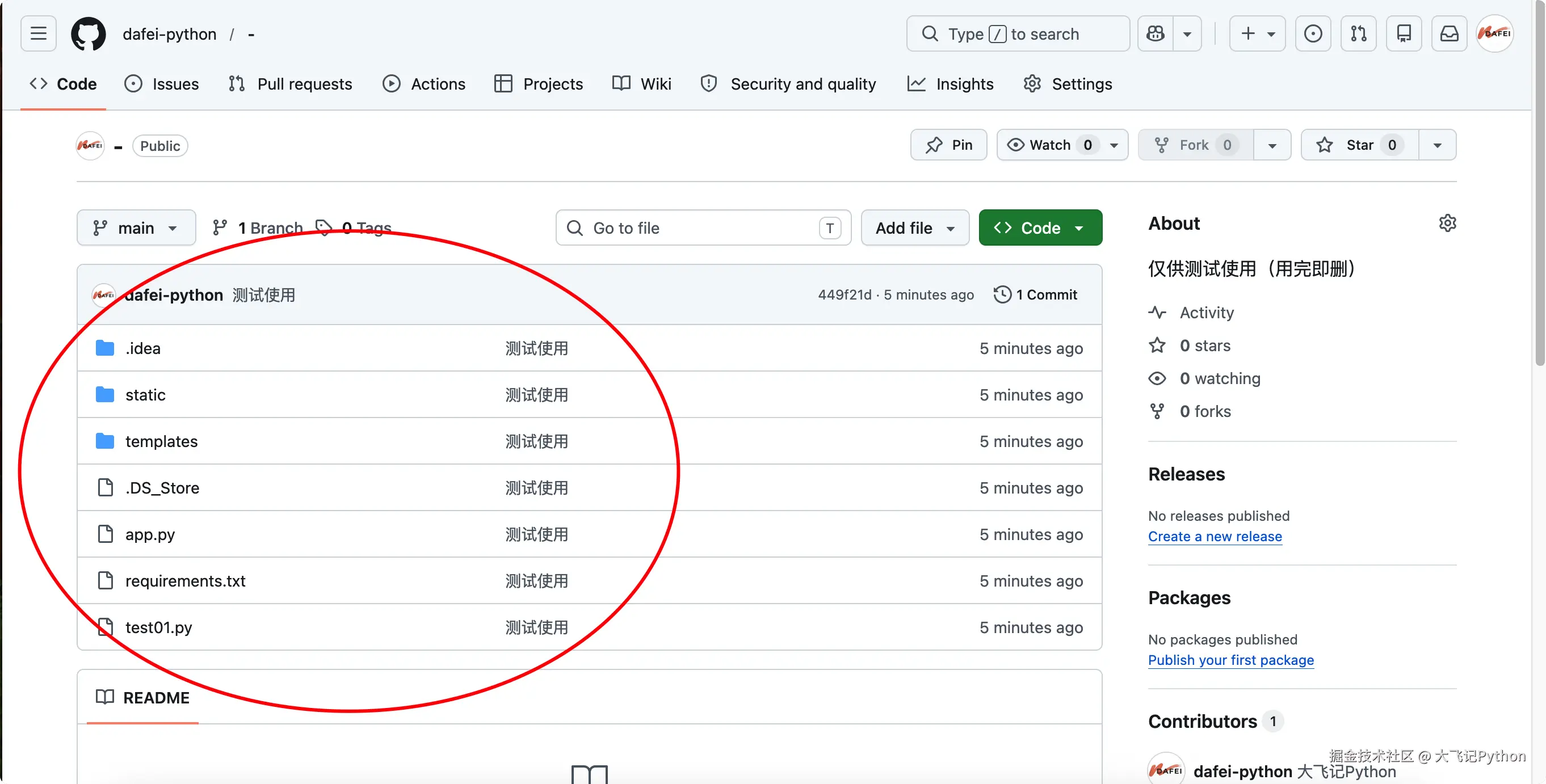Open the notifications inbox icon
The width and height of the screenshot is (1546, 784).
pos(1450,33)
